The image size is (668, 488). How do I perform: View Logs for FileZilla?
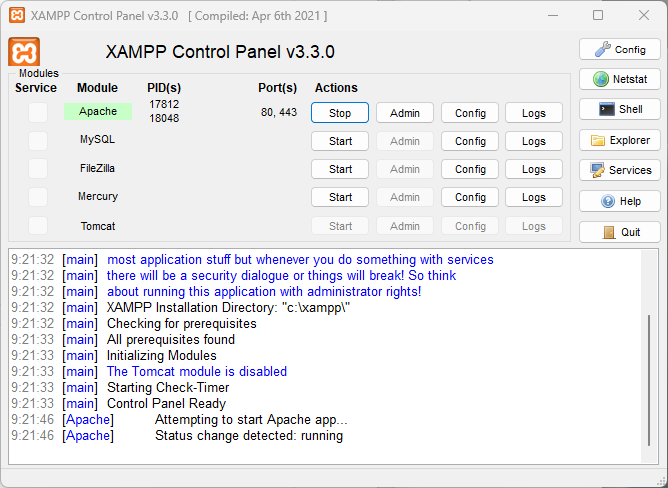click(533, 169)
